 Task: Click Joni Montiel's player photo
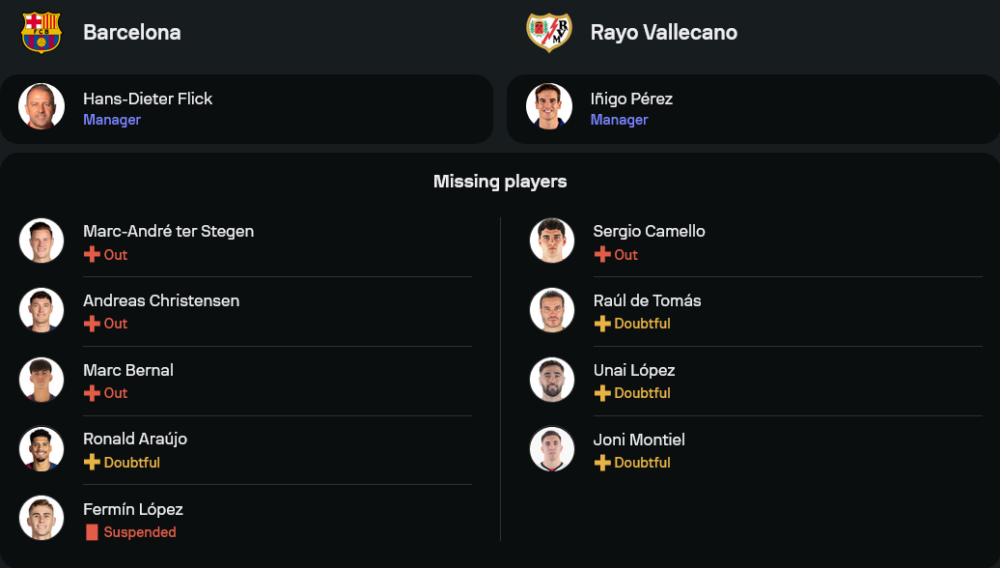click(x=552, y=450)
